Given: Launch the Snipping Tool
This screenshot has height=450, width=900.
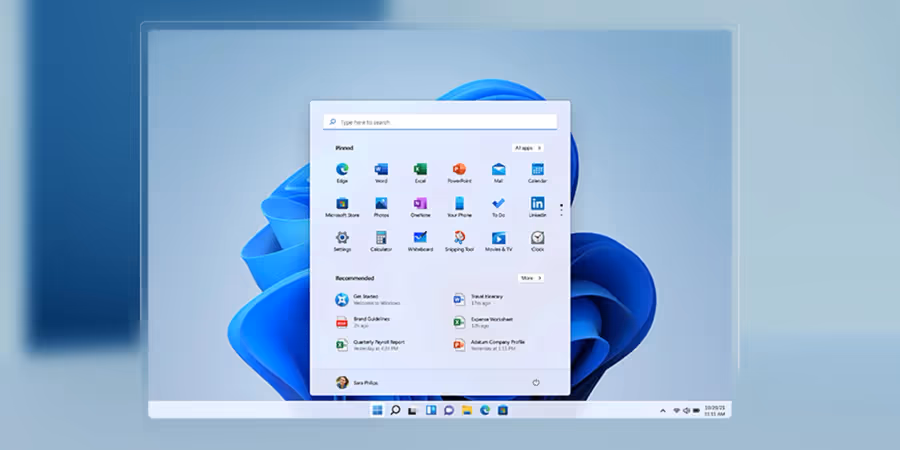Looking at the screenshot, I should [x=459, y=241].
